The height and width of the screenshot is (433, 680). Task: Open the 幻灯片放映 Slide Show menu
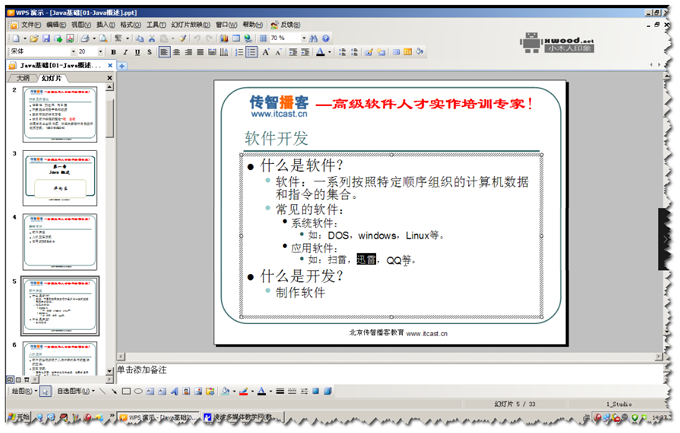(190, 25)
